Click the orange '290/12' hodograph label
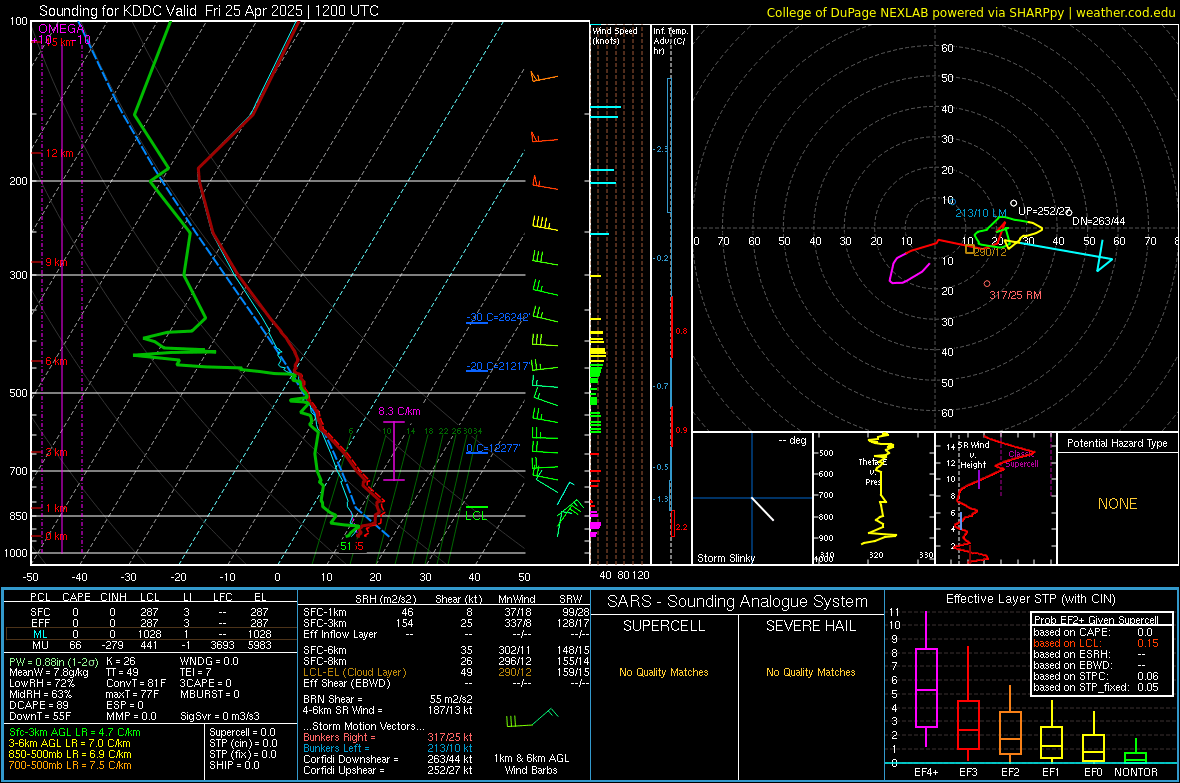This screenshot has width=1180, height=783. coord(990,252)
